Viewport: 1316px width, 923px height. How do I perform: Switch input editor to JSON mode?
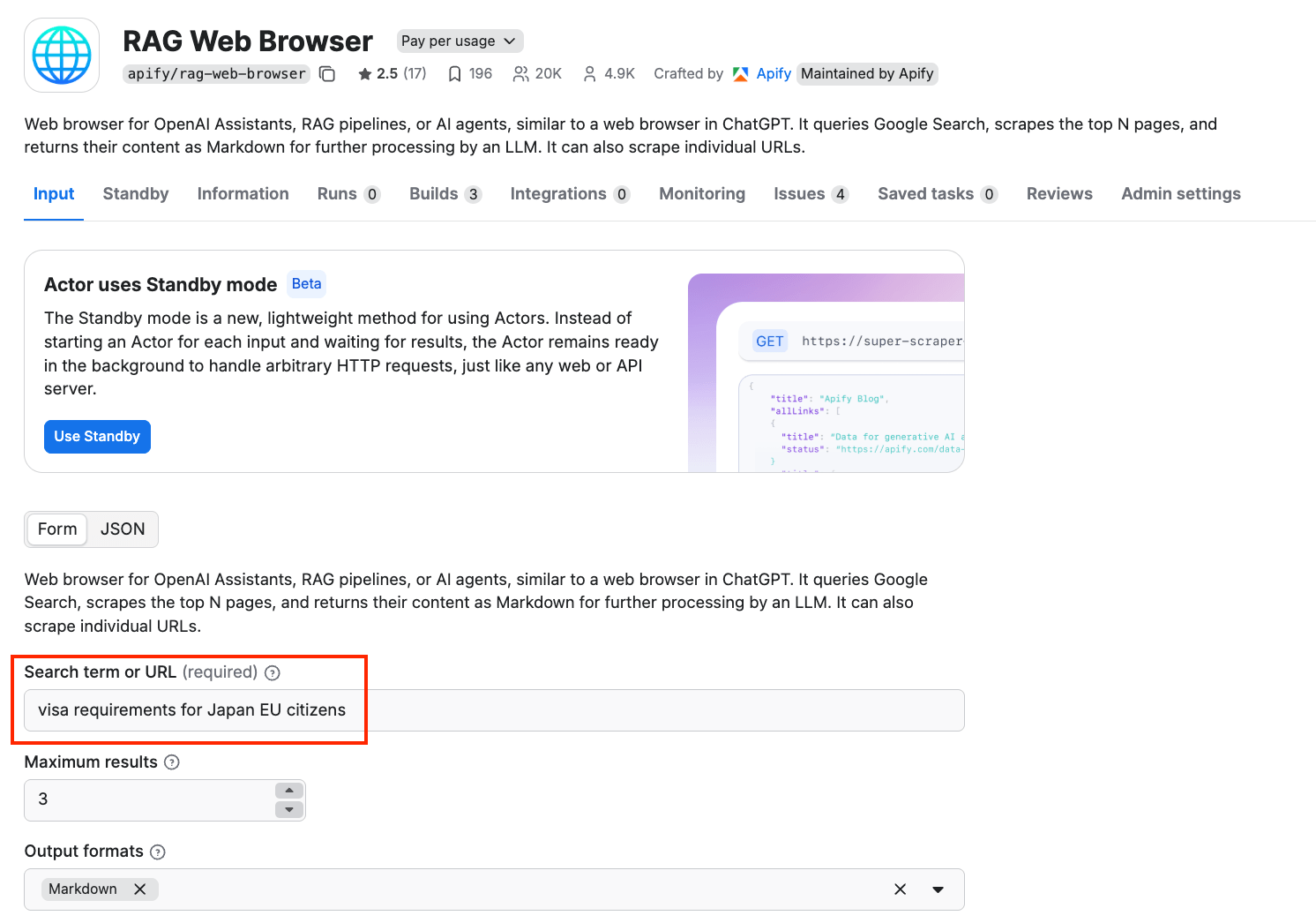coord(123,529)
